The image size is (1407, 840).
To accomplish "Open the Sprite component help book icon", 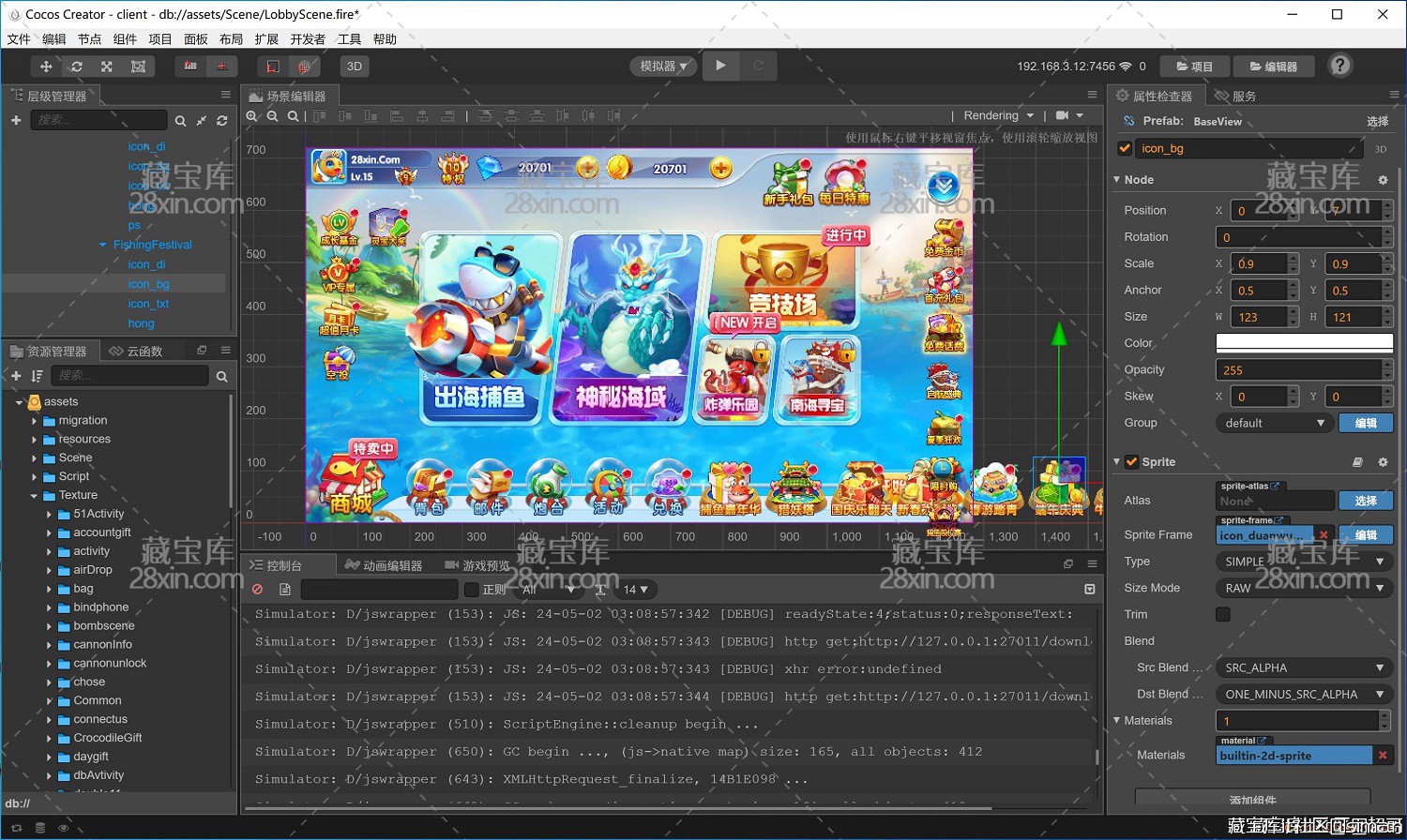I will pyautogui.click(x=1357, y=462).
